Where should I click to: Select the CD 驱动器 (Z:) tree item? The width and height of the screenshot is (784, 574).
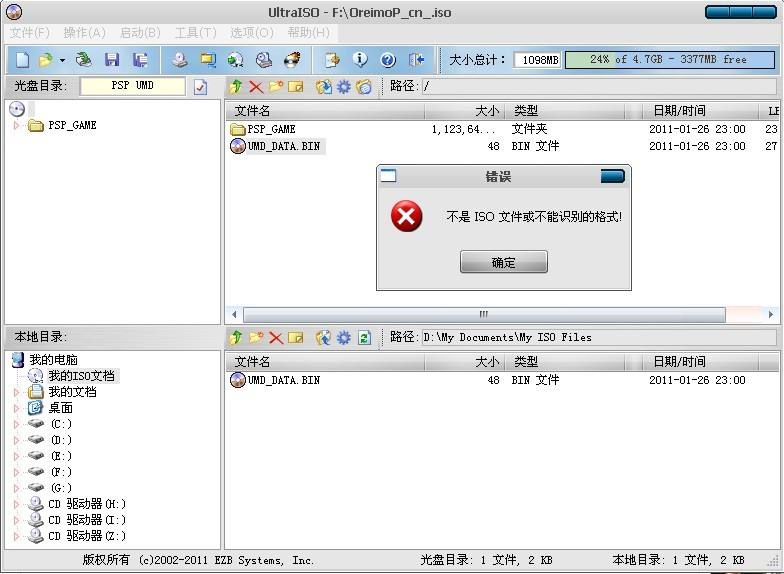pos(87,536)
